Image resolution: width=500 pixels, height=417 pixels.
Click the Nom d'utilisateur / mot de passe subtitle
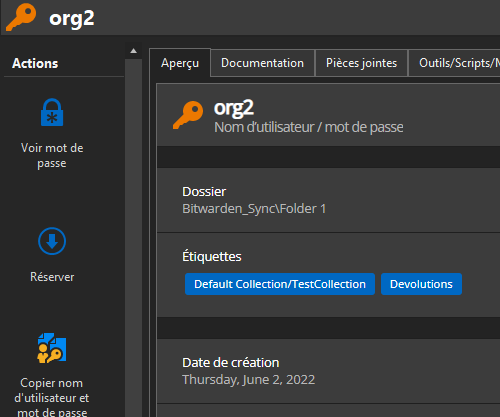coord(309,127)
